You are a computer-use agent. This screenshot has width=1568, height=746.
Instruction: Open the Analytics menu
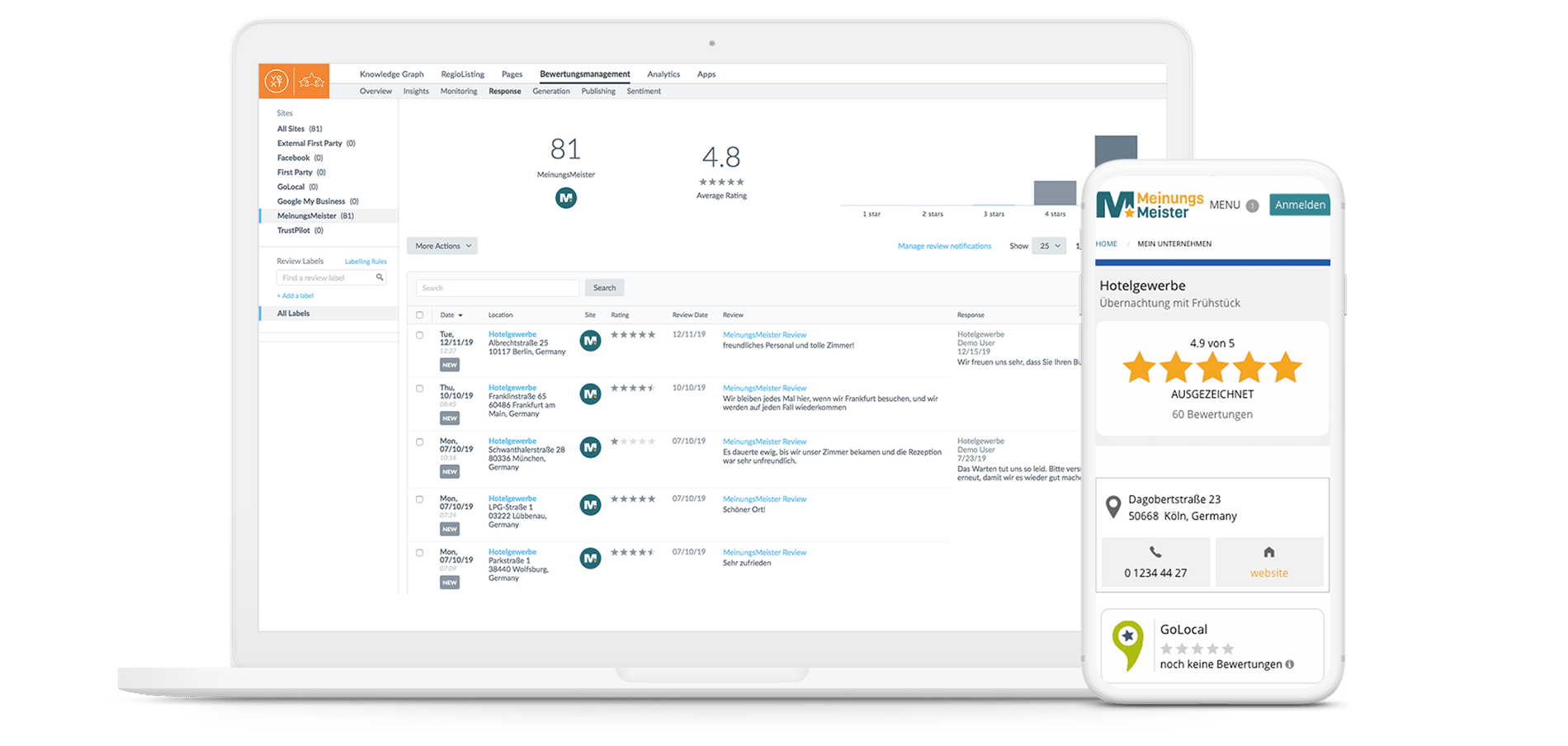pyautogui.click(x=664, y=74)
